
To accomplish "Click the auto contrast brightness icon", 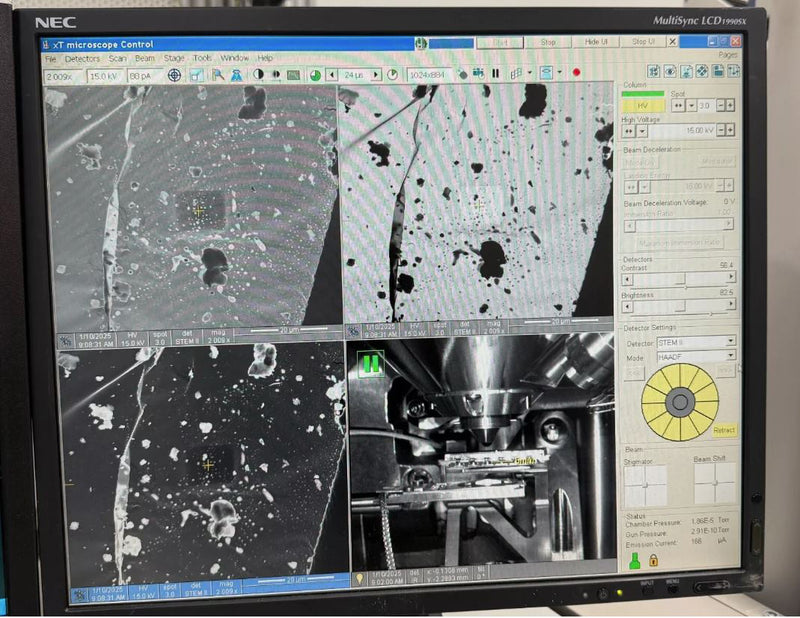I will (259, 75).
